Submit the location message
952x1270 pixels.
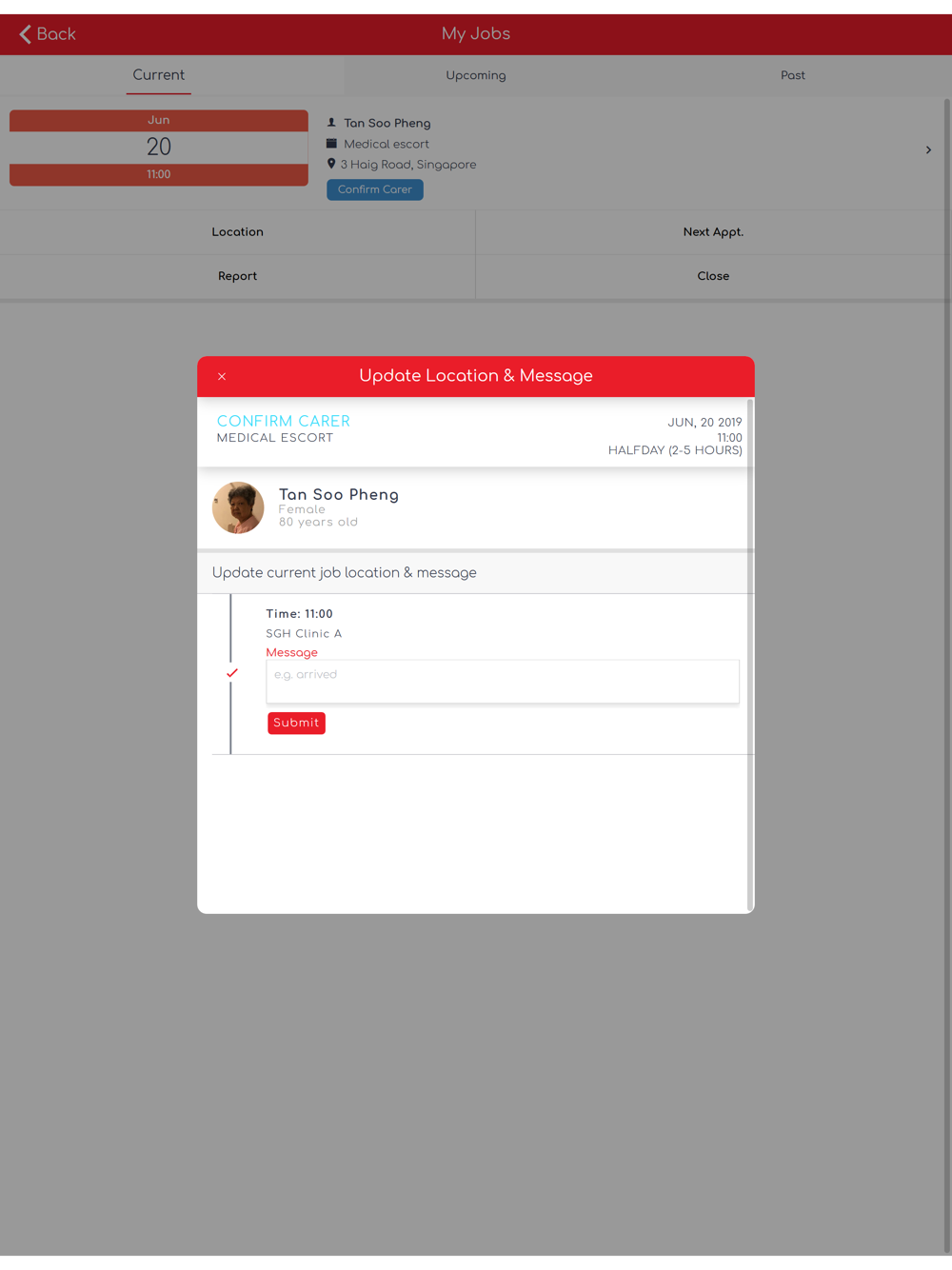(296, 723)
